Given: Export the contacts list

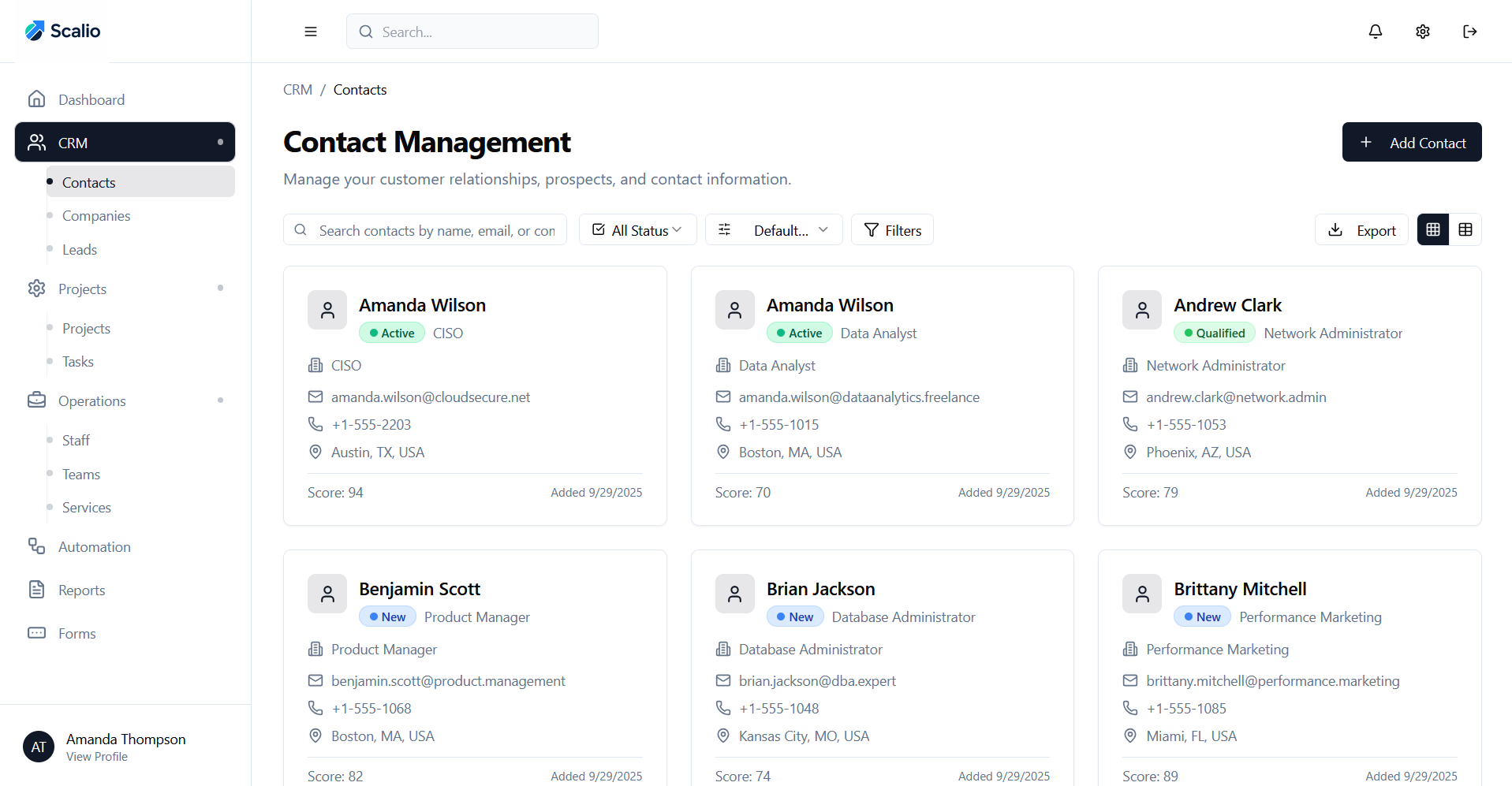Looking at the screenshot, I should tap(1361, 230).
